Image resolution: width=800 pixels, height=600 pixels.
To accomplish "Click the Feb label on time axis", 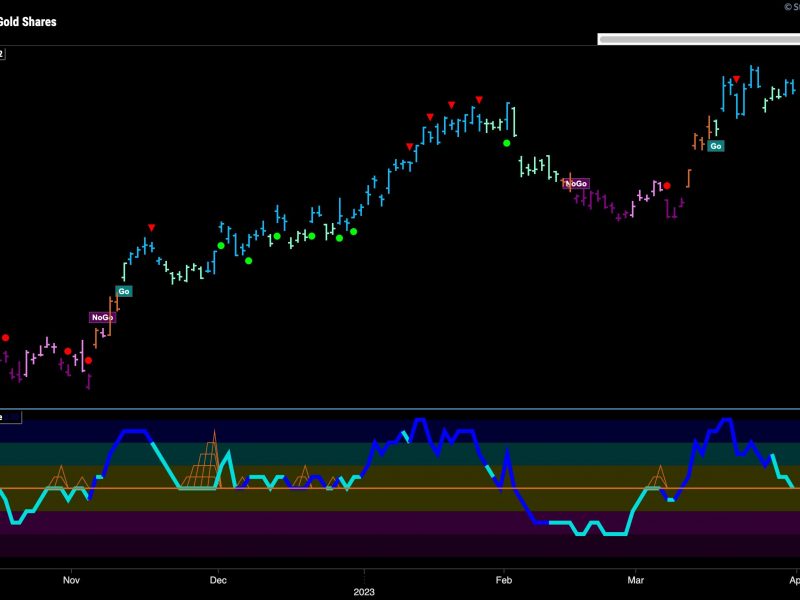I will [504, 580].
